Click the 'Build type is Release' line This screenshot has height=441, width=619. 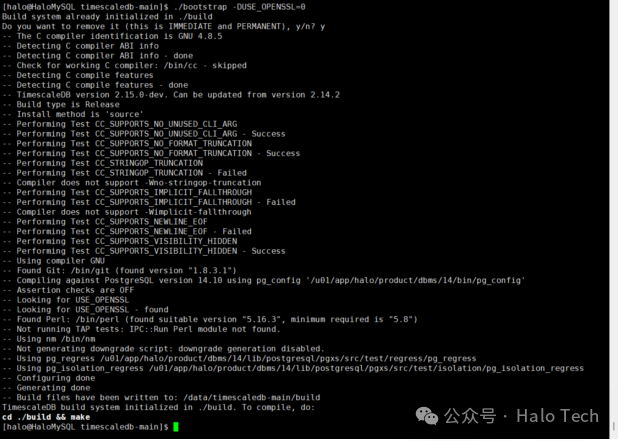61,105
